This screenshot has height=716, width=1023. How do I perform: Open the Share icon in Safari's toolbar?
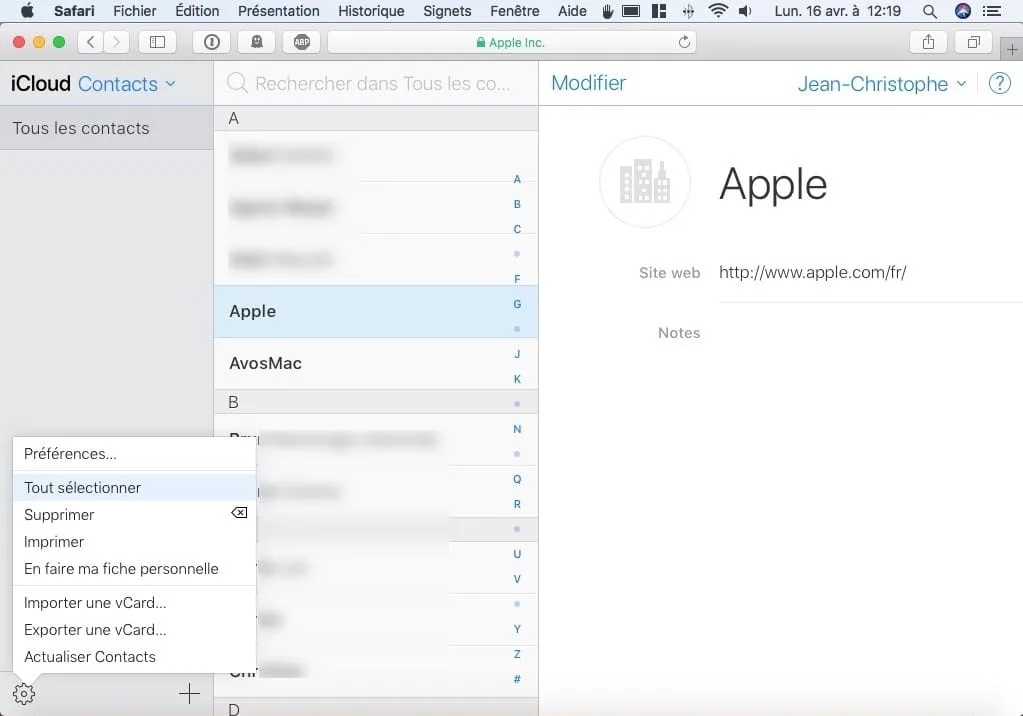(x=927, y=42)
